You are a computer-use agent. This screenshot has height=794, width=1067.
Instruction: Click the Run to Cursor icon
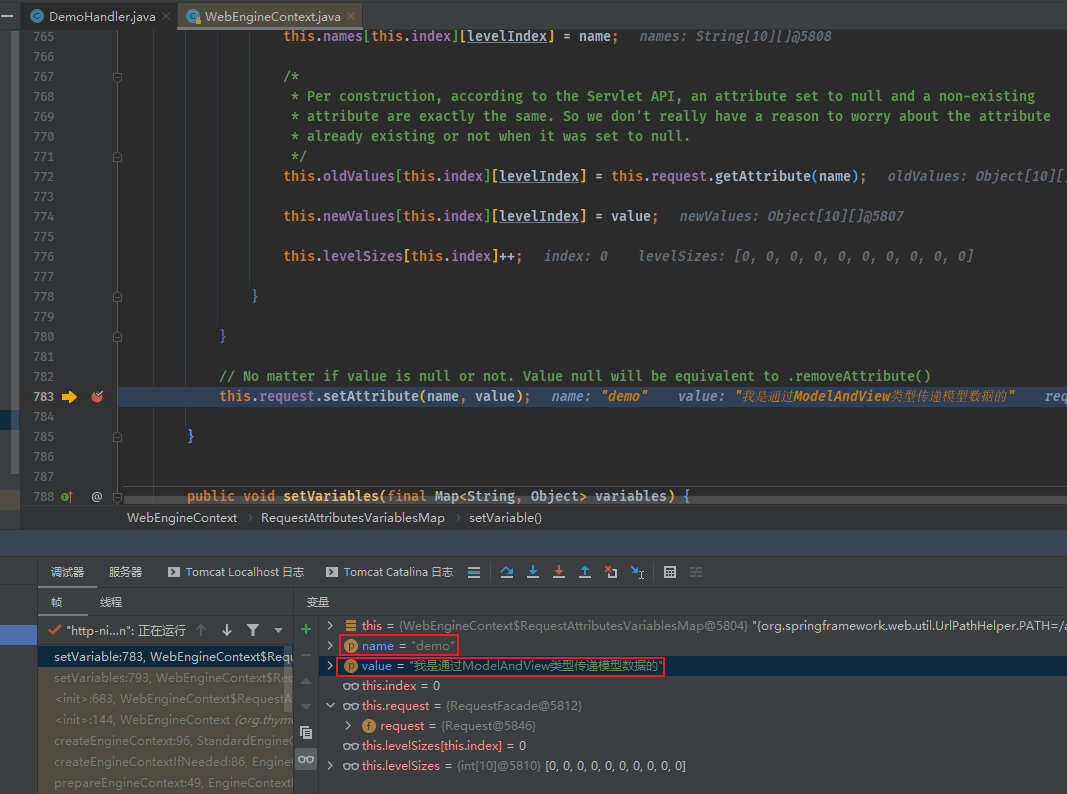pyautogui.click(x=638, y=572)
